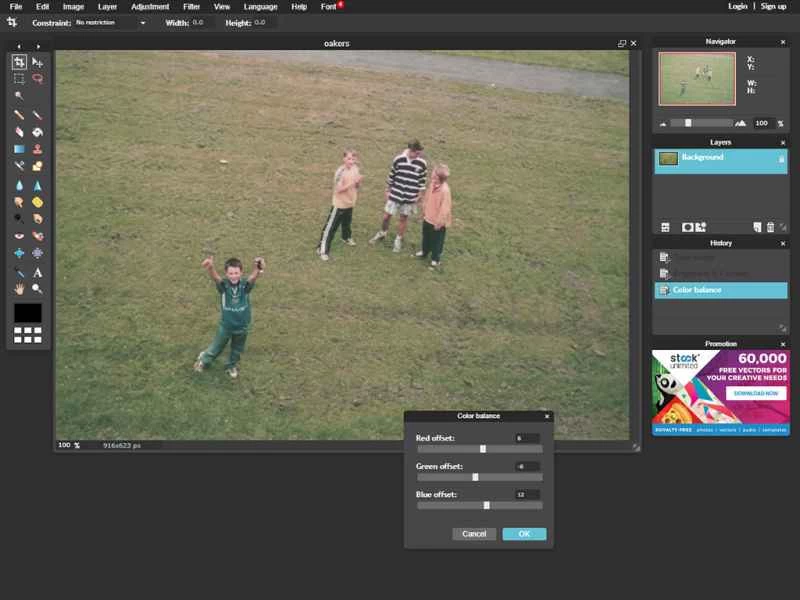
Task: Choose the Gradient tool
Action: click(x=19, y=149)
